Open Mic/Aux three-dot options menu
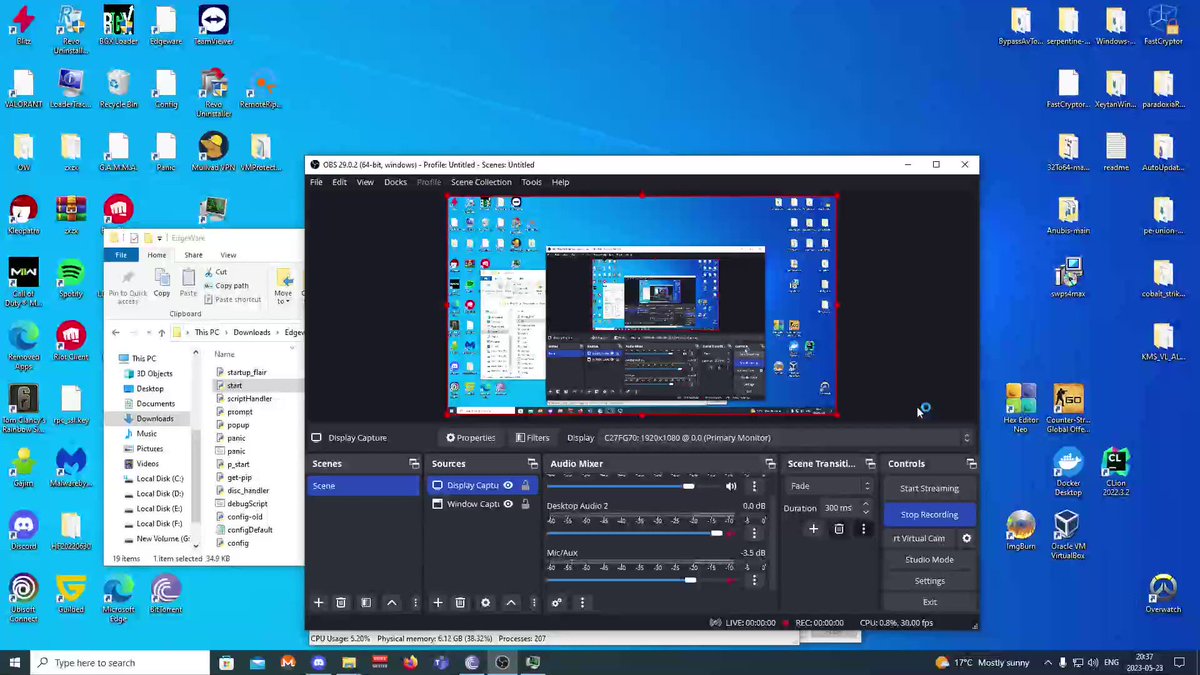Screen dimensions: 1200x675 [x=754, y=579]
